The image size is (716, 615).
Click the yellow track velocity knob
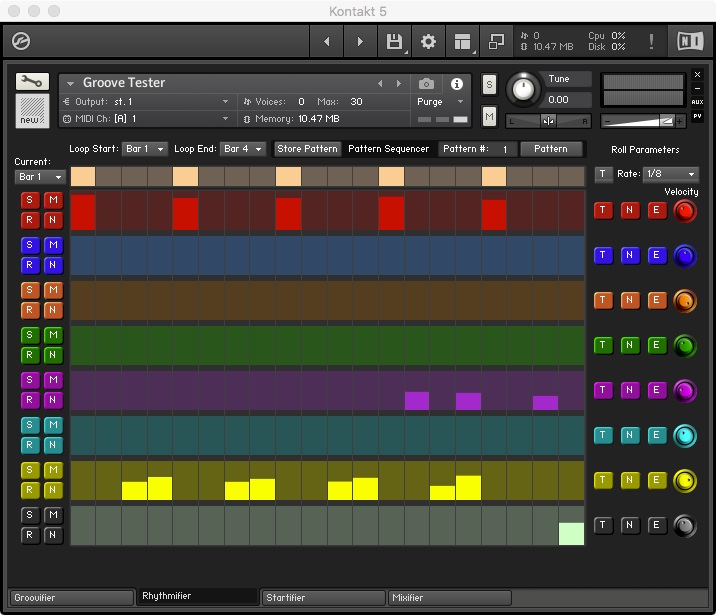pyautogui.click(x=685, y=480)
